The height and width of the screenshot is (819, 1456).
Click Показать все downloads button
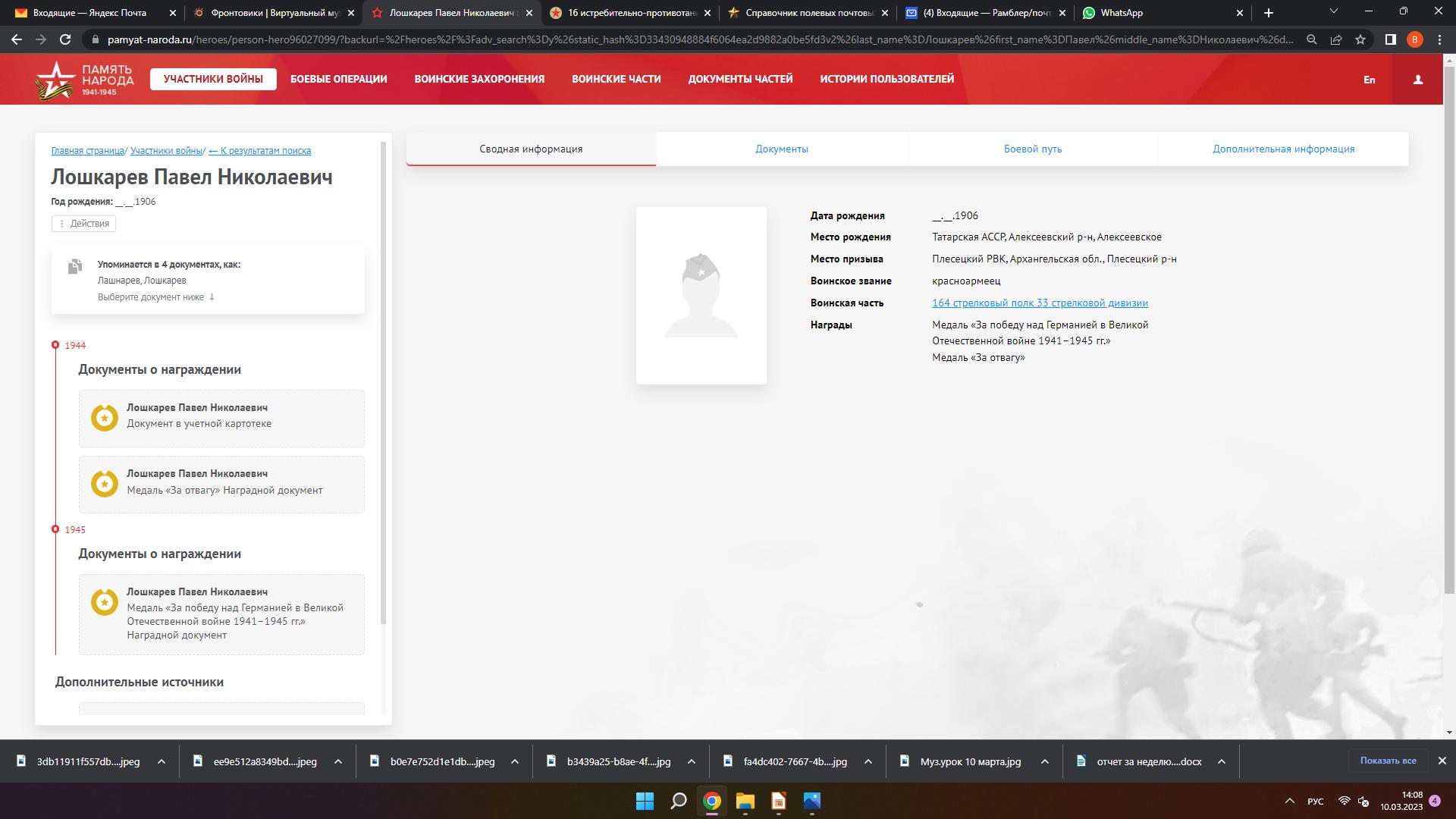pos(1388,761)
